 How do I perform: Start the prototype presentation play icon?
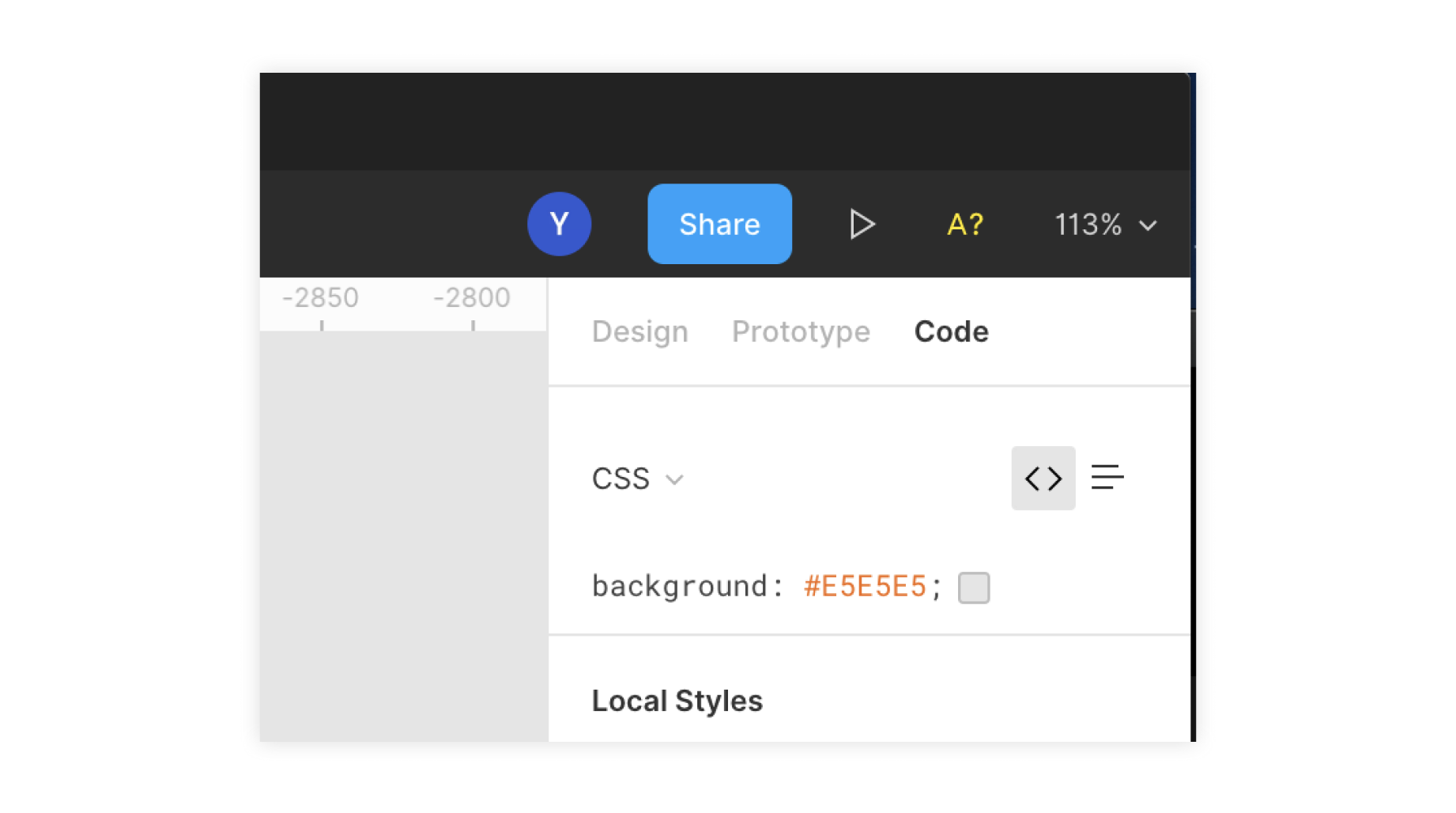(x=862, y=225)
